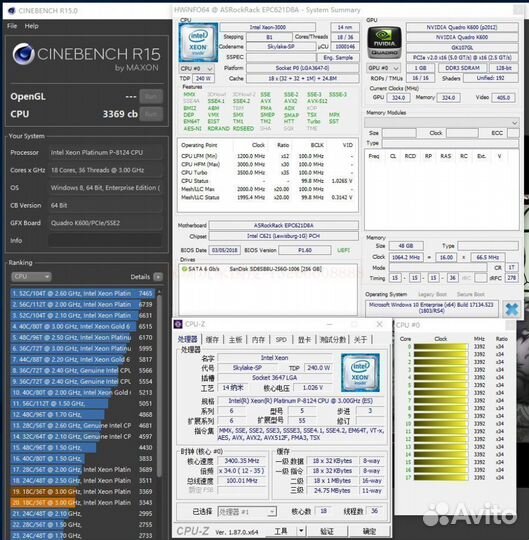
Task: Select ranking row 4 40C/80T Xeon Gold
Action: tap(83, 326)
